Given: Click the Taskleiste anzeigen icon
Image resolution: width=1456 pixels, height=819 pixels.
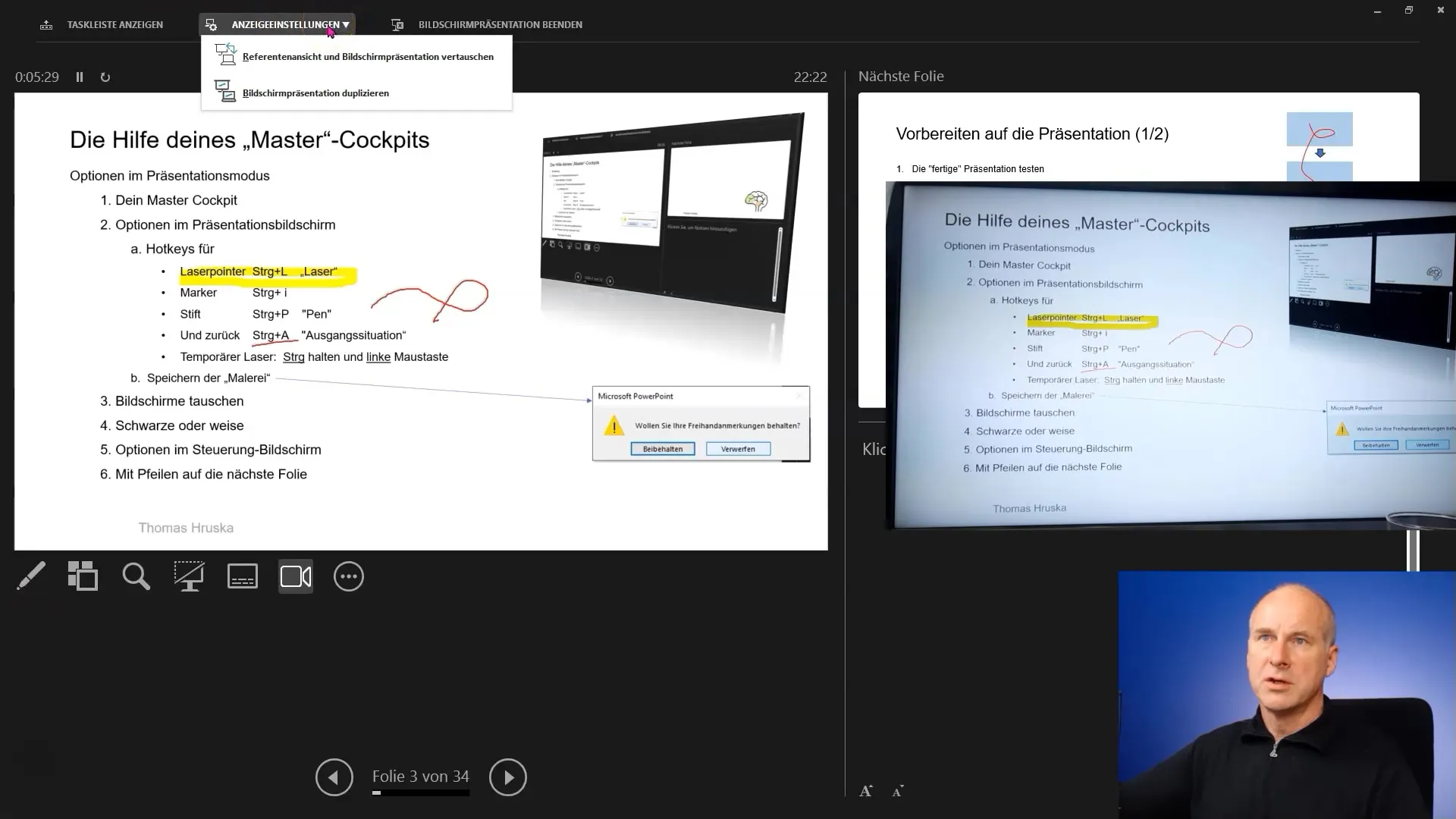Looking at the screenshot, I should pos(46,25).
